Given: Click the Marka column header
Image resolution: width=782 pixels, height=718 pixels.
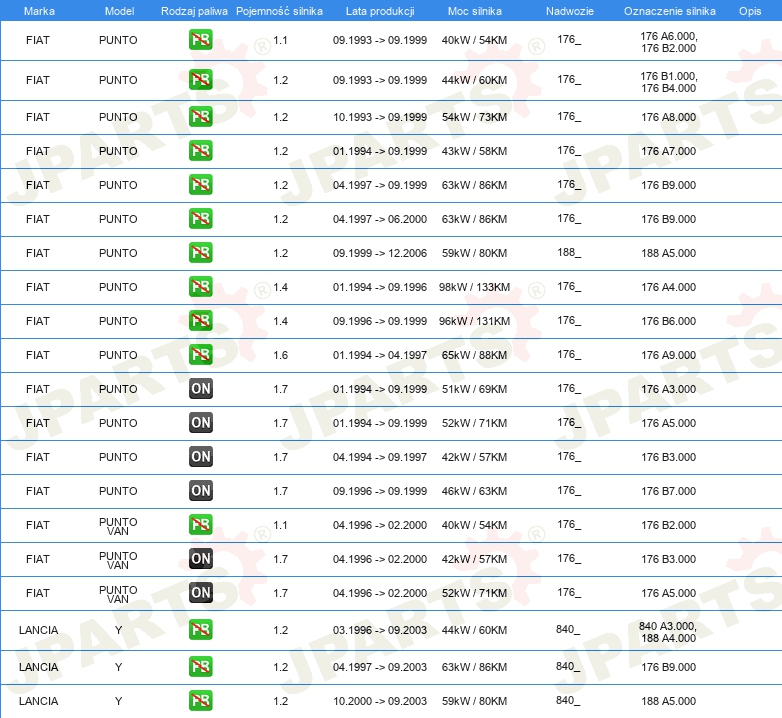Looking at the screenshot, I should tap(39, 11).
